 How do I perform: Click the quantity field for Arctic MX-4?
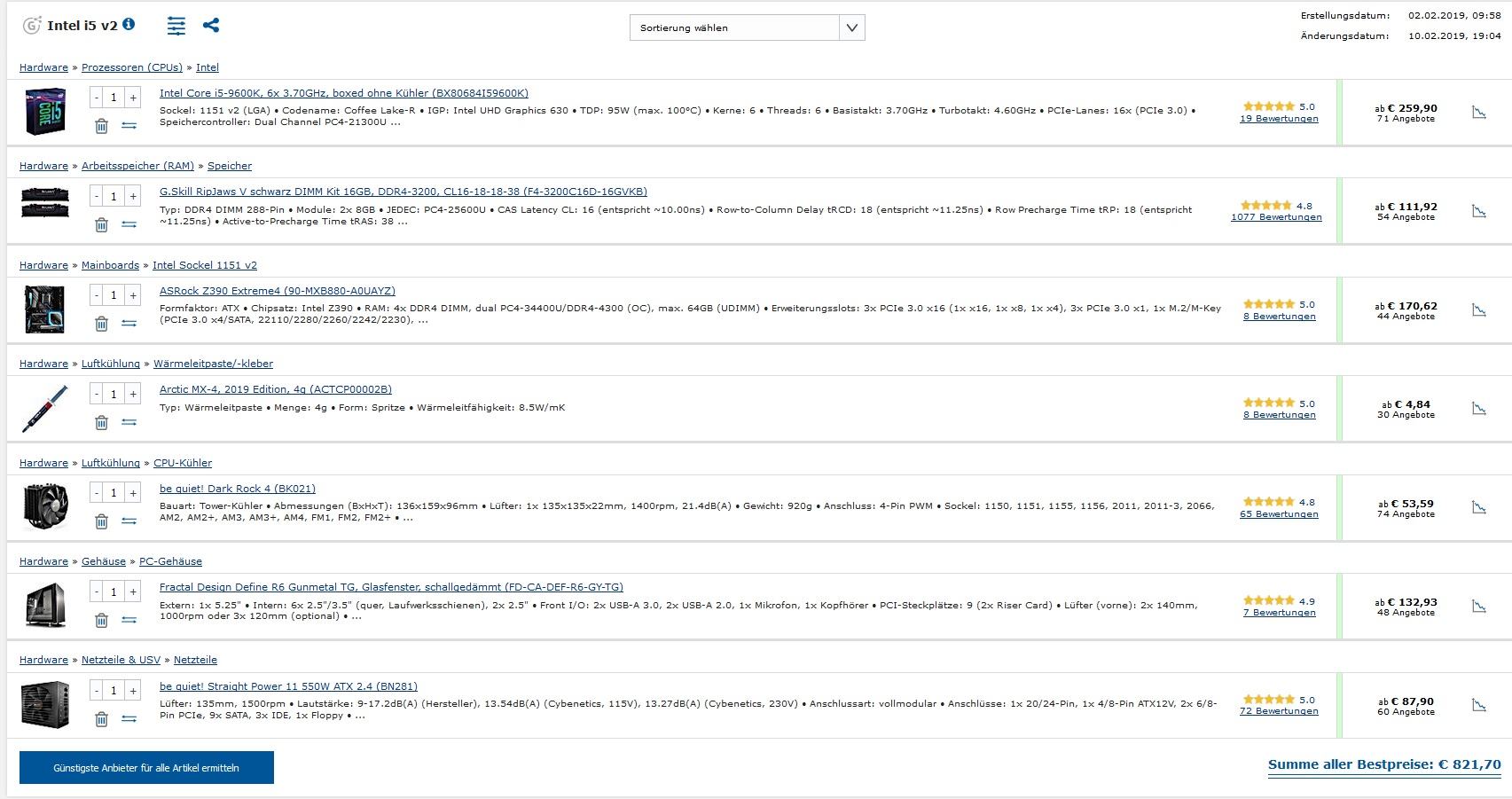114,394
